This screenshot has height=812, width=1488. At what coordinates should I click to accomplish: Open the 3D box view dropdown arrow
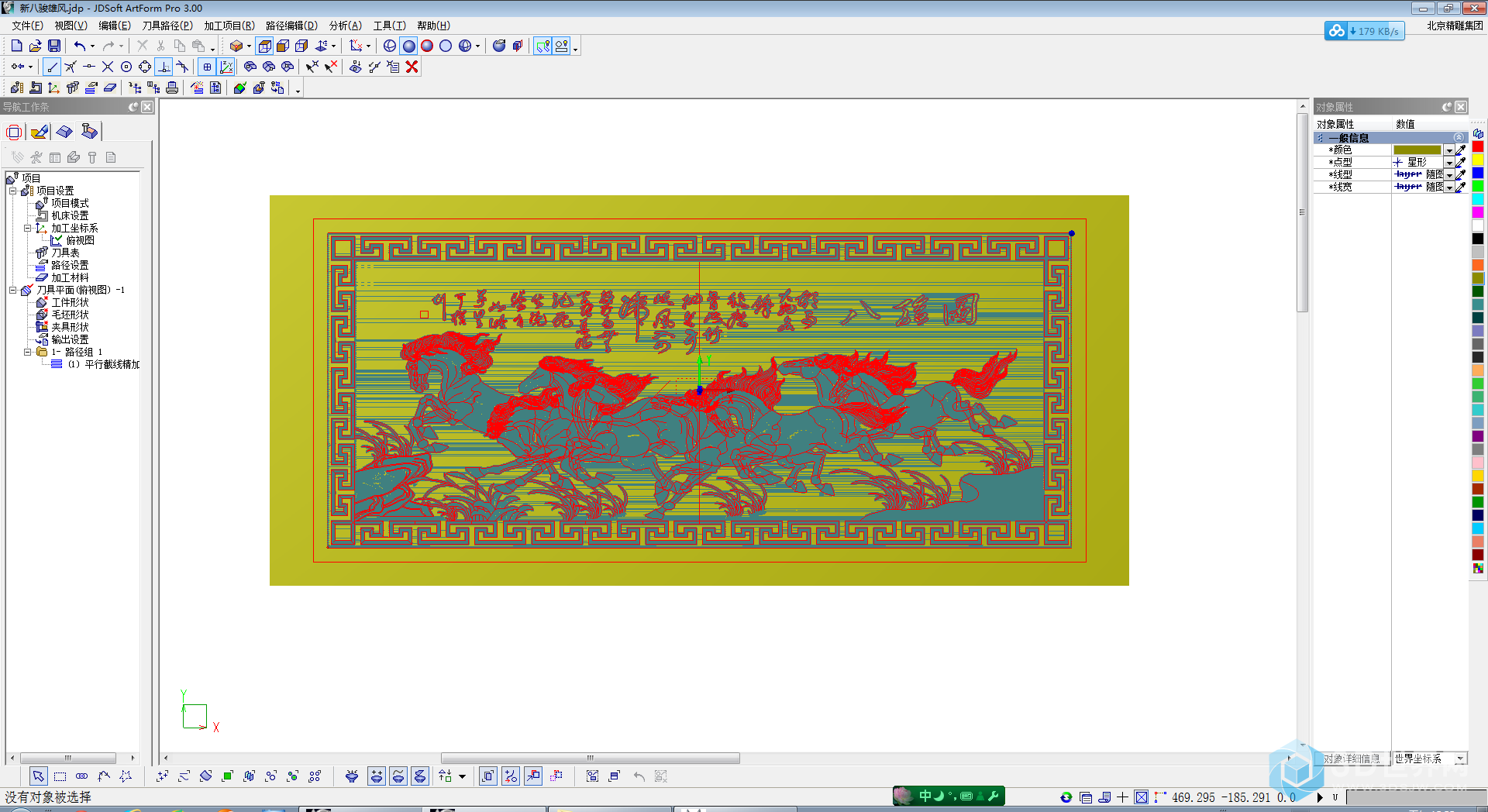point(249,46)
